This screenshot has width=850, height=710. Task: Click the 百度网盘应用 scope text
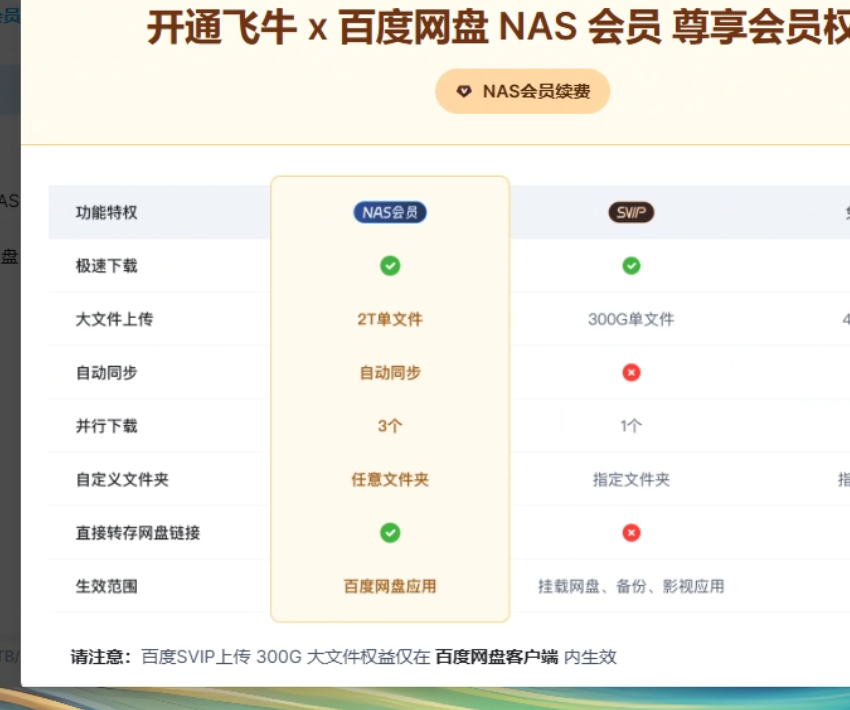click(x=390, y=586)
